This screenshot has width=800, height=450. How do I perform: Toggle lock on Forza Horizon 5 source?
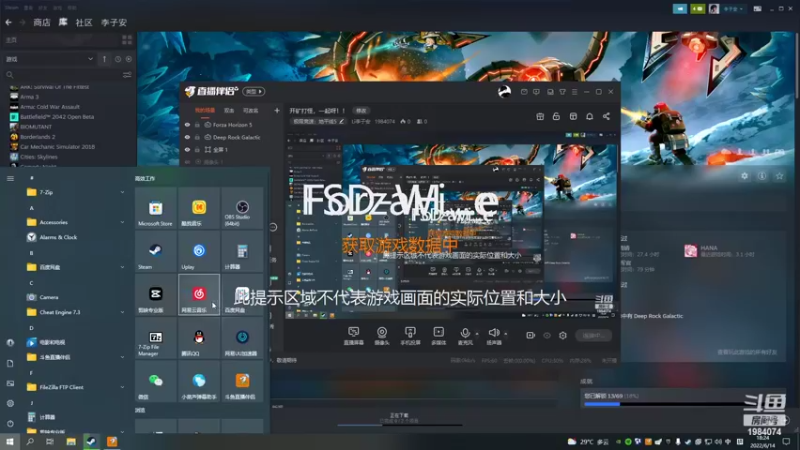point(197,124)
